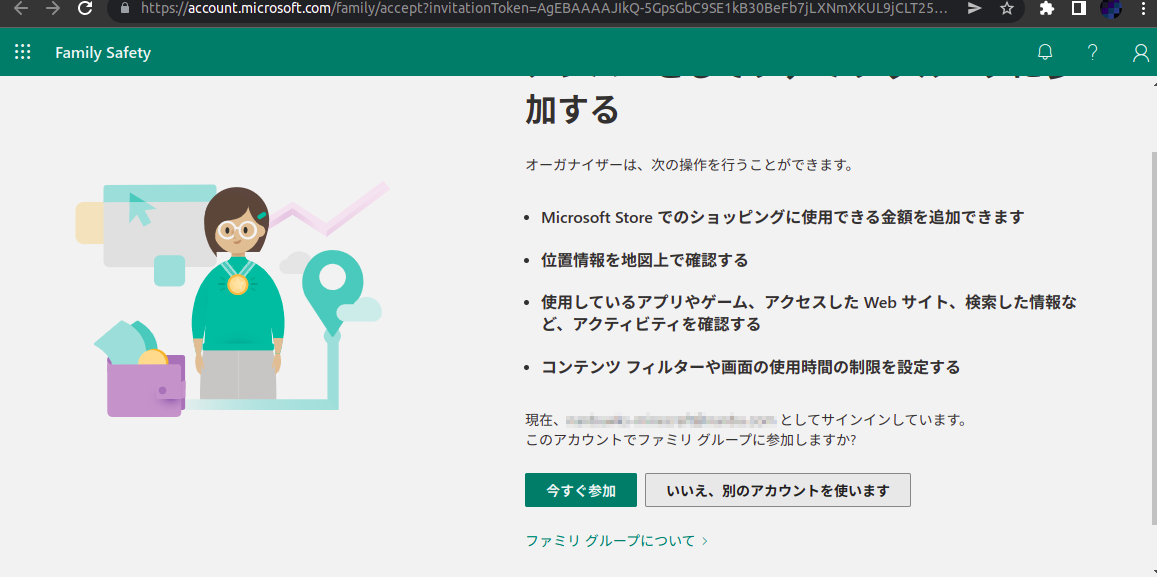Click the family organizer illustration
Image resolution: width=1157 pixels, height=577 pixels.
(232, 299)
